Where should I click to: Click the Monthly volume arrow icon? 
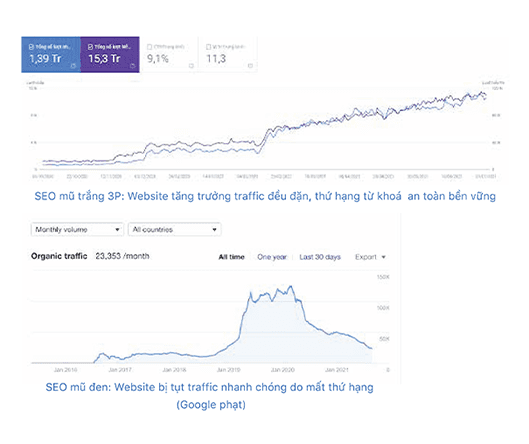[x=117, y=229]
